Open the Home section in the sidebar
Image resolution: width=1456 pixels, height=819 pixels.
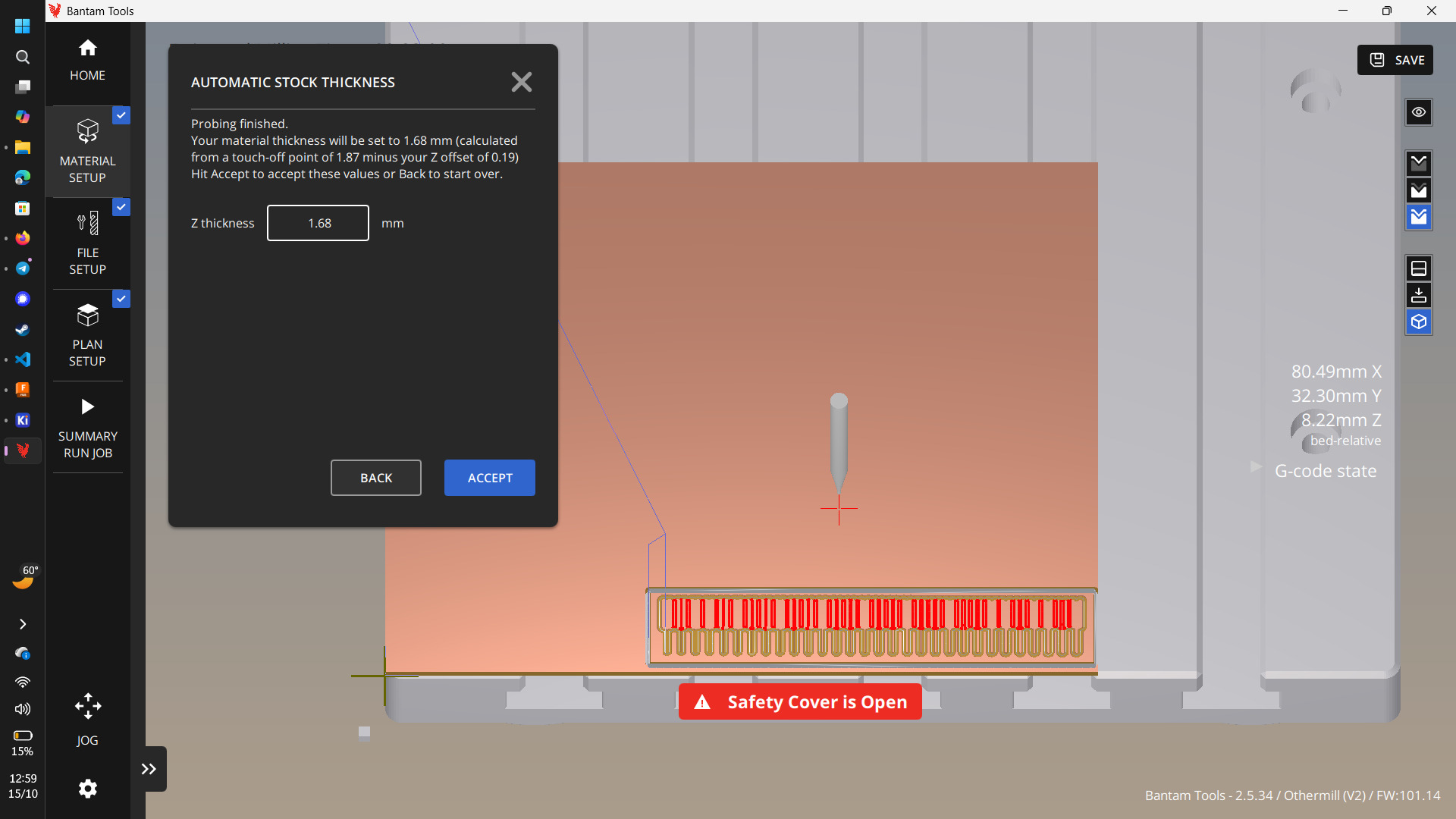87,61
